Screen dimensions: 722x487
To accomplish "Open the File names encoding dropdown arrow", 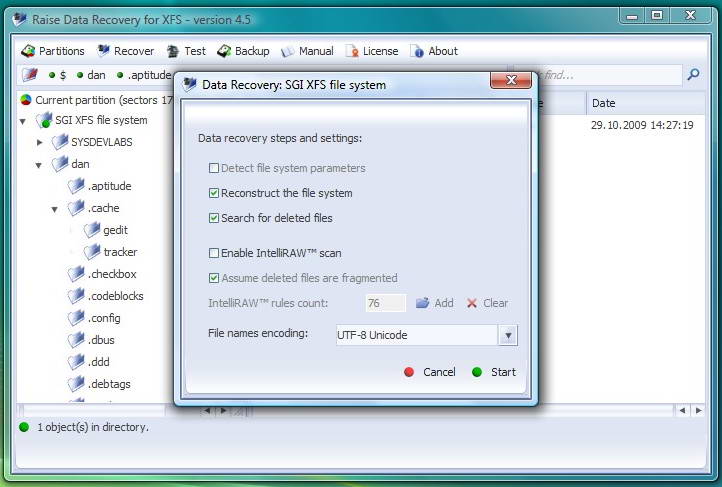I will [x=508, y=335].
